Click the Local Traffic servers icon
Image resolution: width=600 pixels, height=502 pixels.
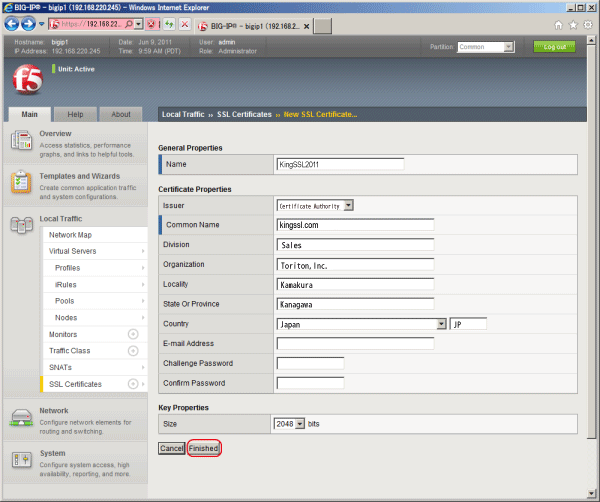(x=21, y=225)
